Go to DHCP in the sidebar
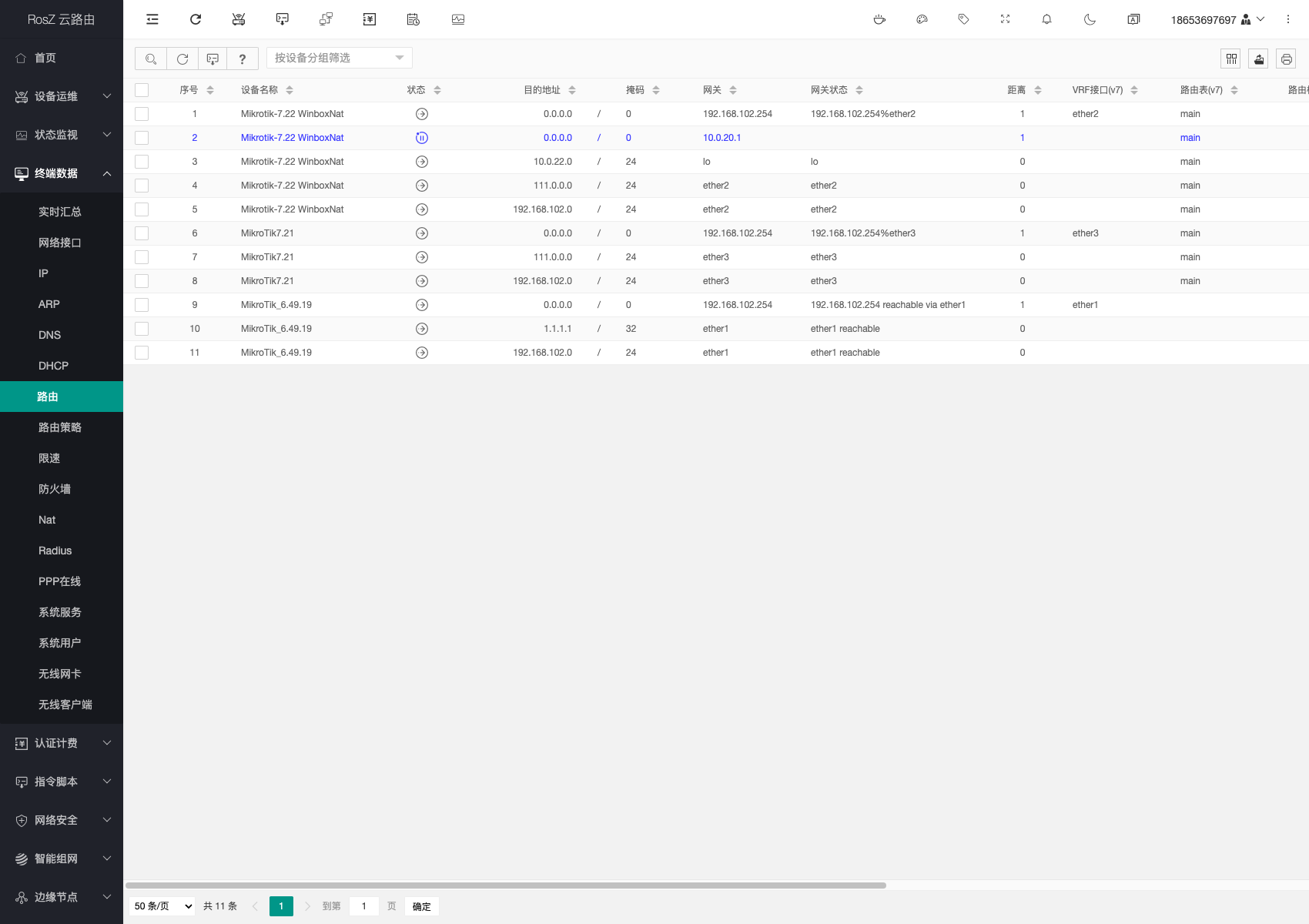The height and width of the screenshot is (924, 1309). (53, 366)
